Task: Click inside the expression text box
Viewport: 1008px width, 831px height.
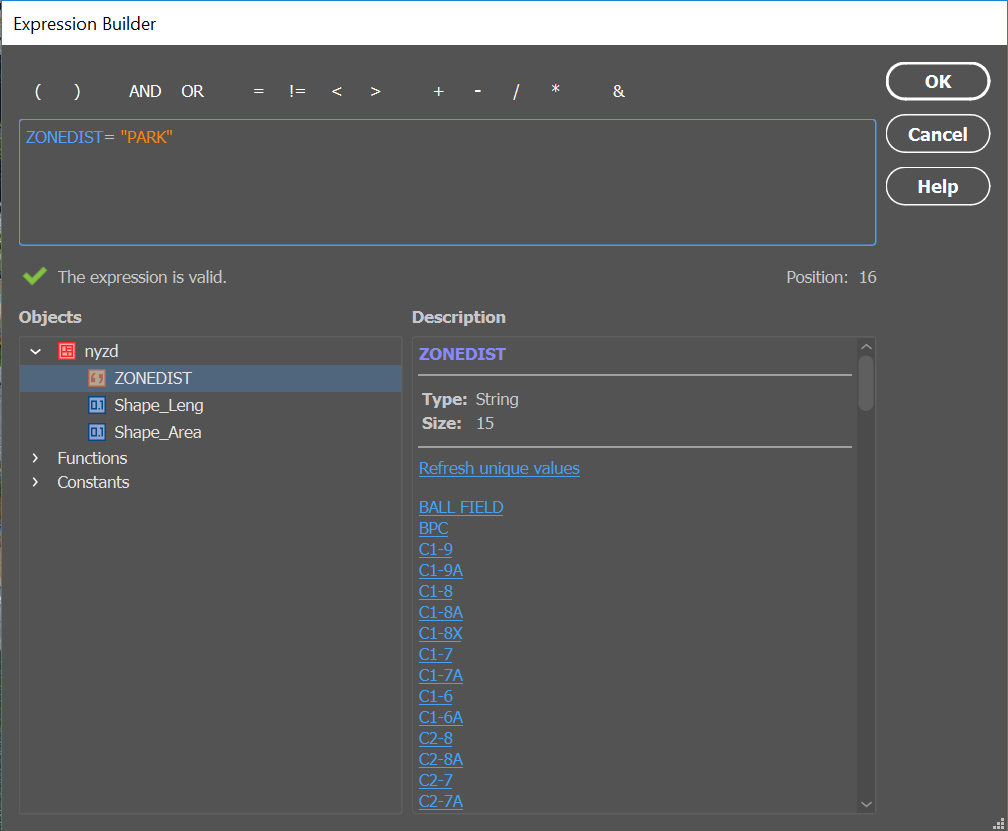Action: [x=447, y=183]
